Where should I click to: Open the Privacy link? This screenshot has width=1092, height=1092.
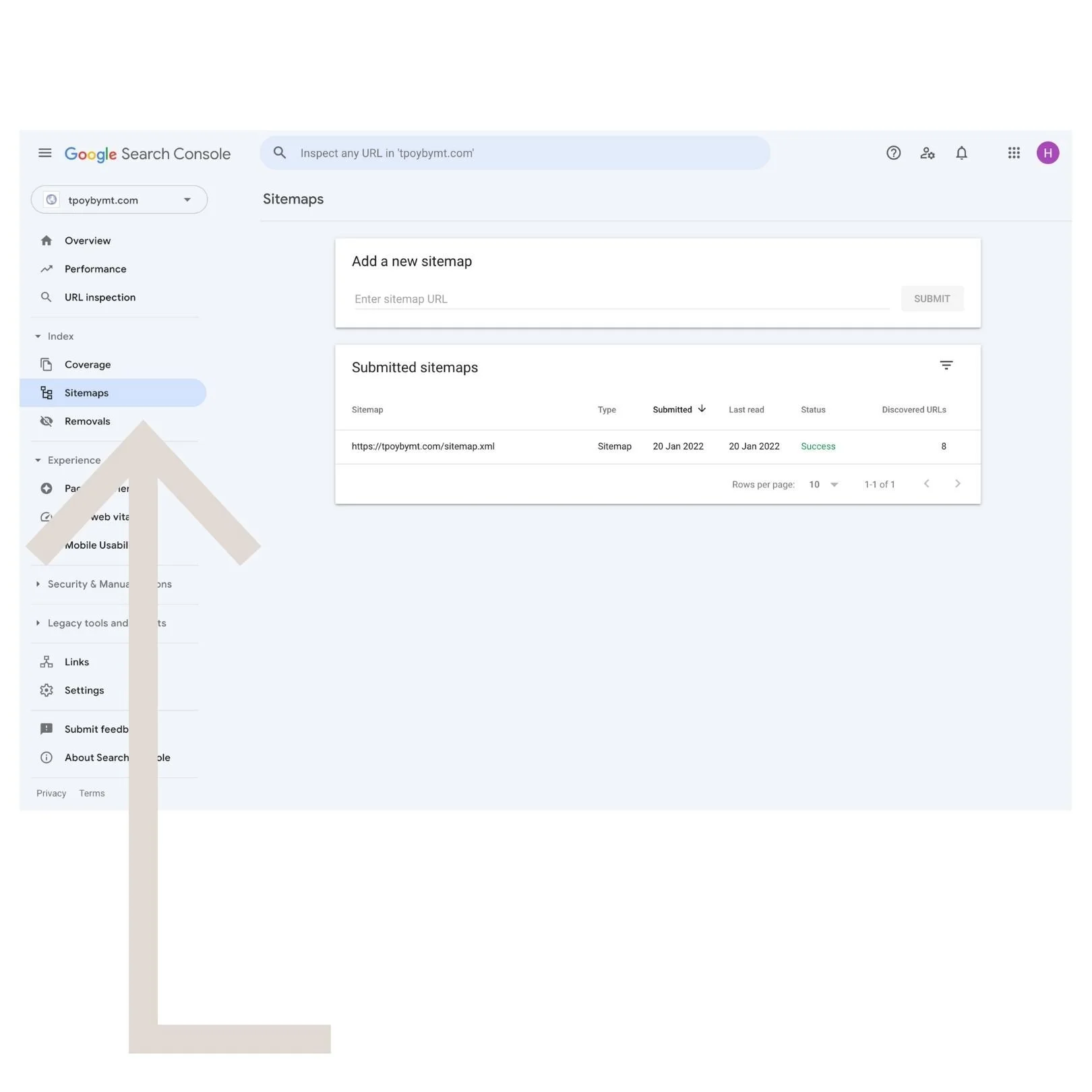coord(51,793)
